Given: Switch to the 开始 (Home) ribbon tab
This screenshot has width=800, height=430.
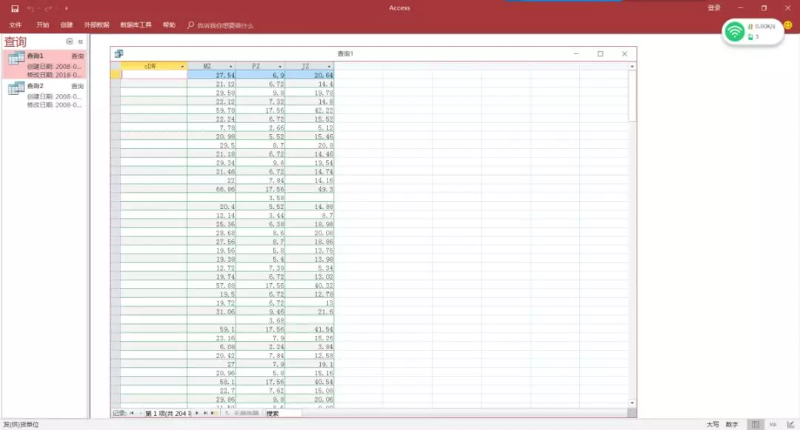Looking at the screenshot, I should point(42,25).
